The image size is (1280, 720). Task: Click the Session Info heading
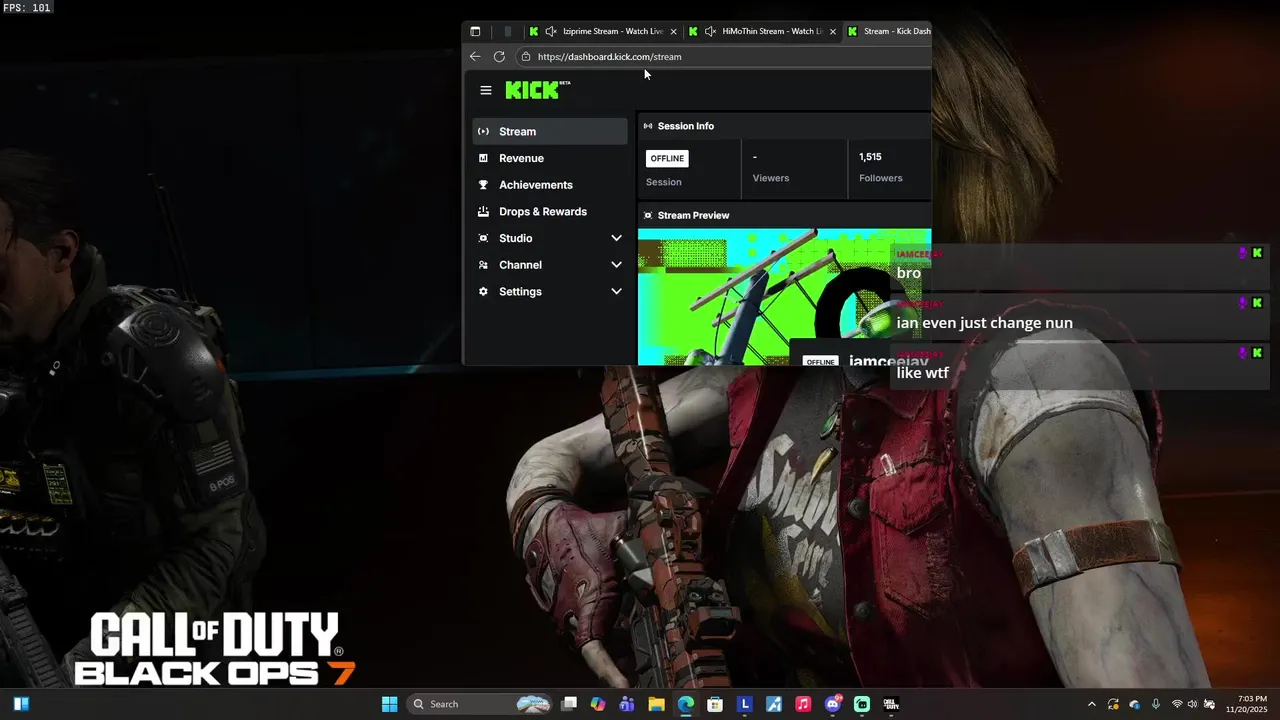click(x=686, y=126)
